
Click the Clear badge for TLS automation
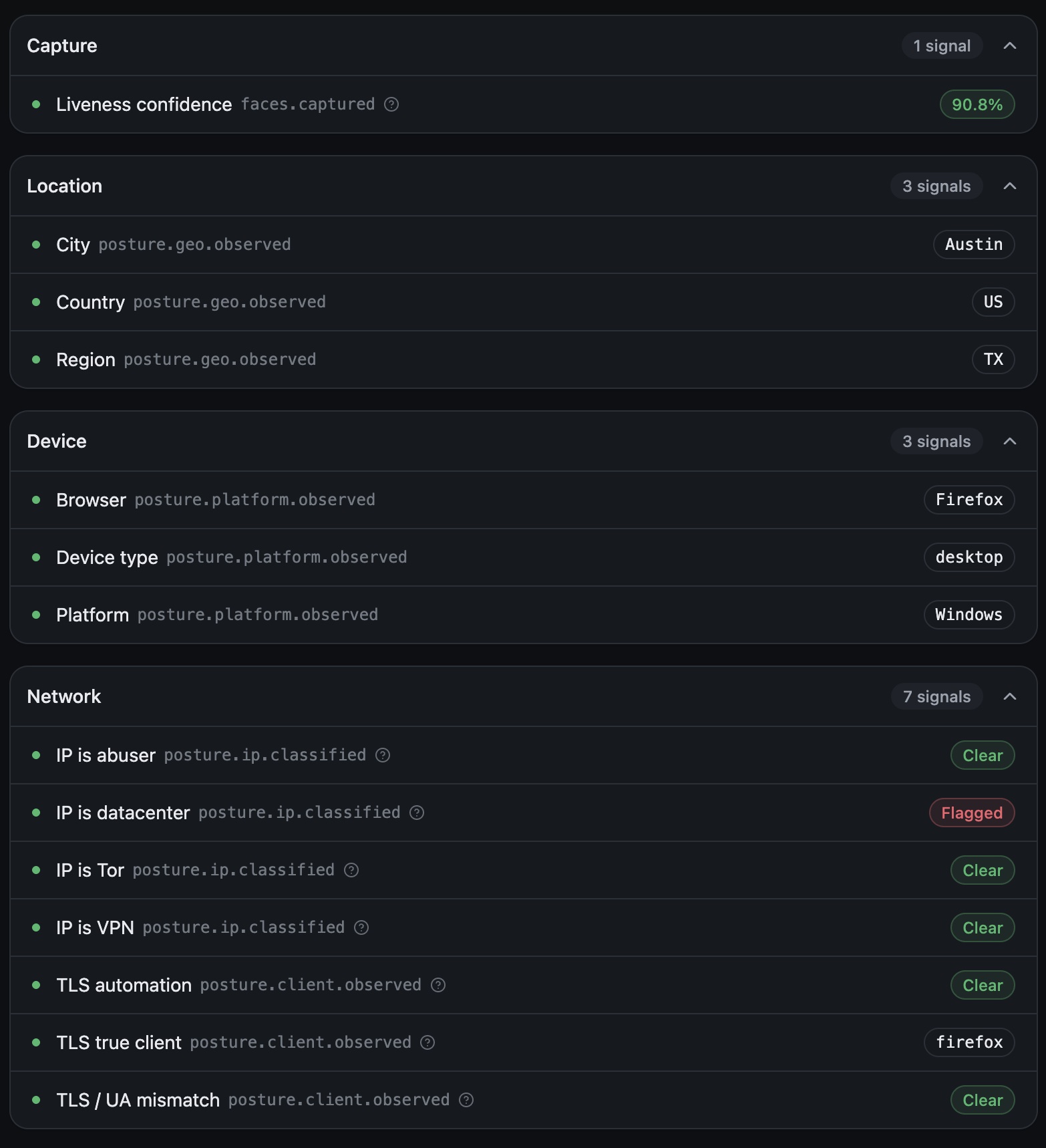pyautogui.click(x=983, y=985)
